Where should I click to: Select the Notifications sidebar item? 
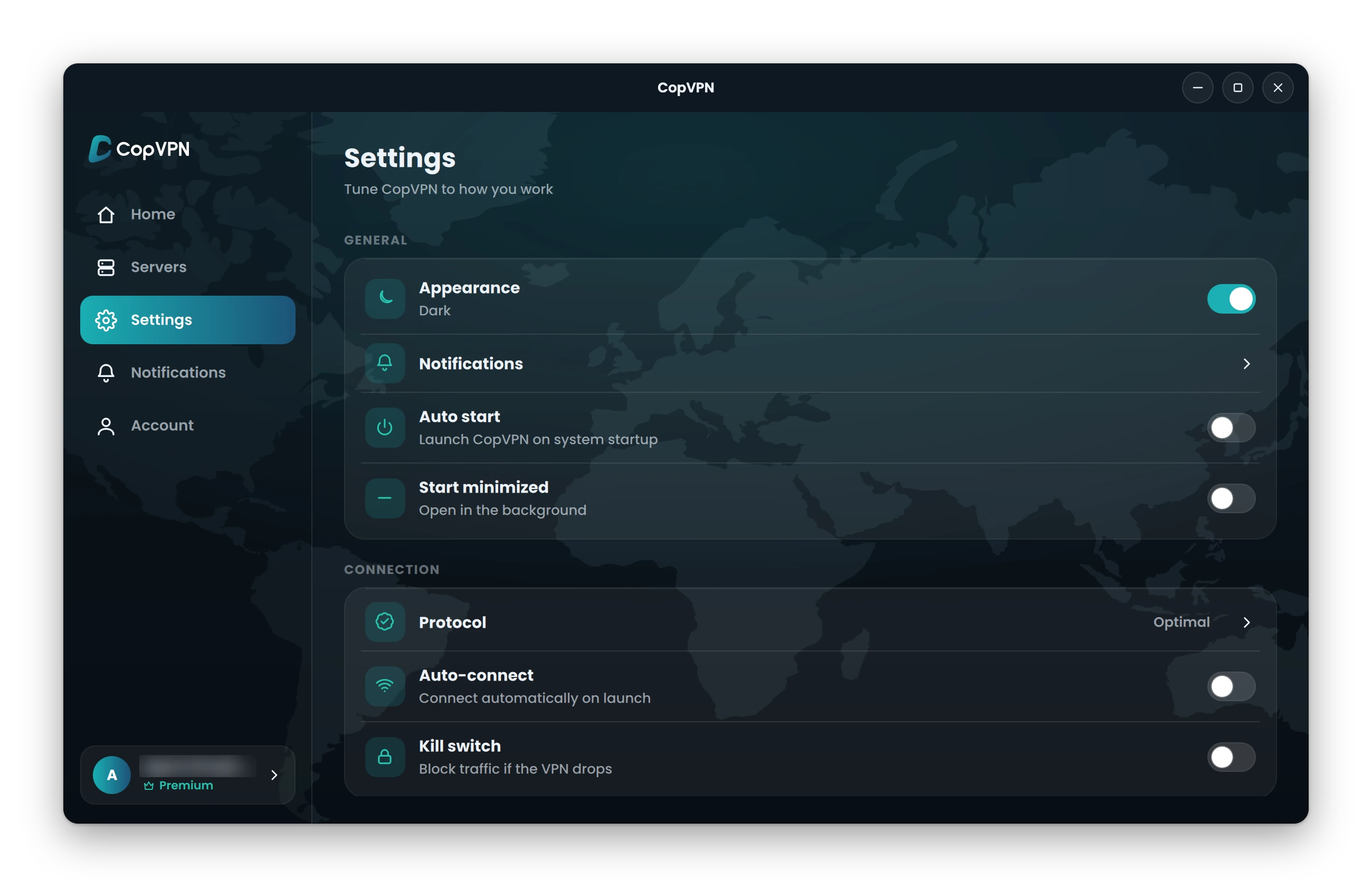[188, 373]
